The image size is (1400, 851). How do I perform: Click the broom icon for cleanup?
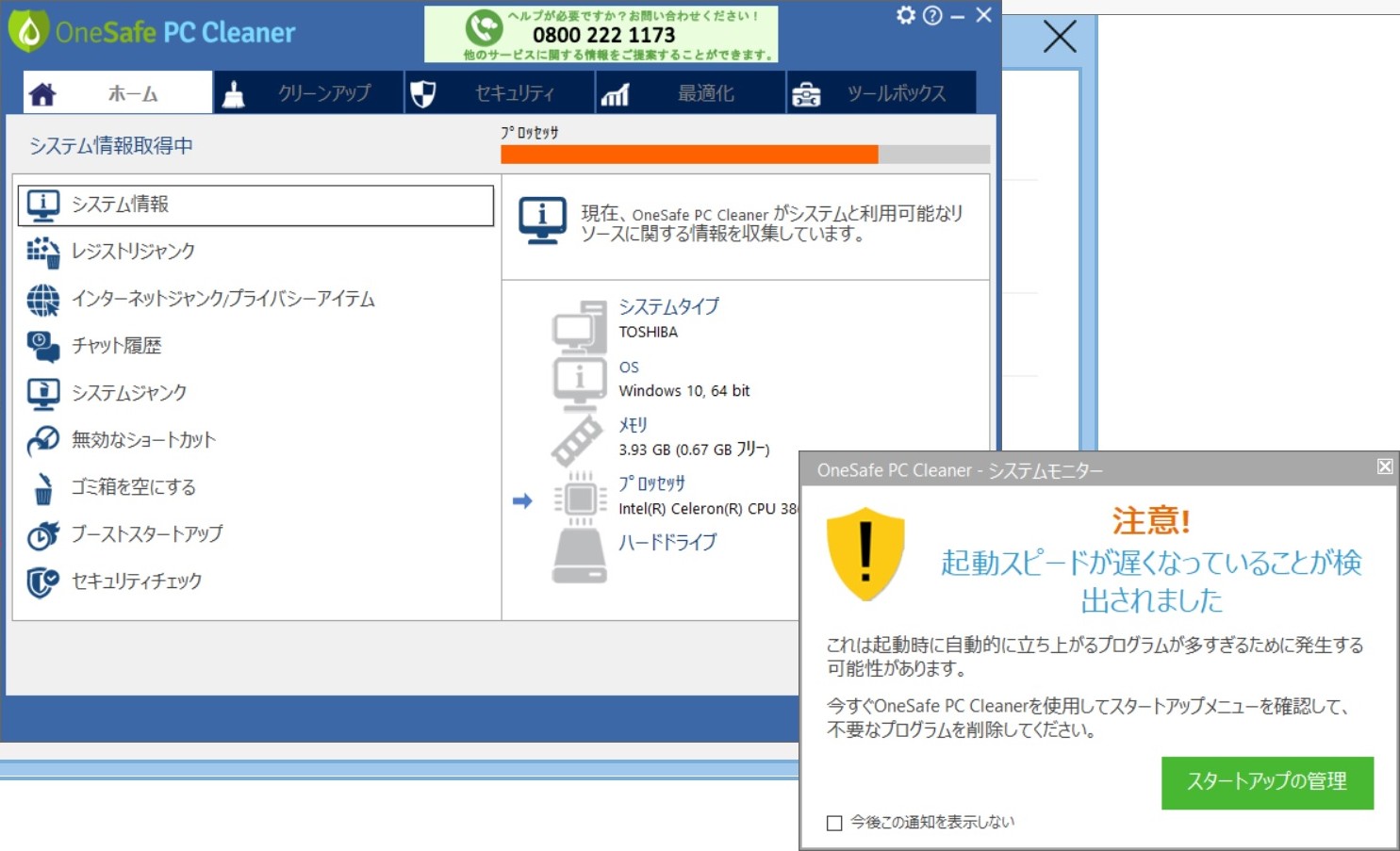point(234,94)
